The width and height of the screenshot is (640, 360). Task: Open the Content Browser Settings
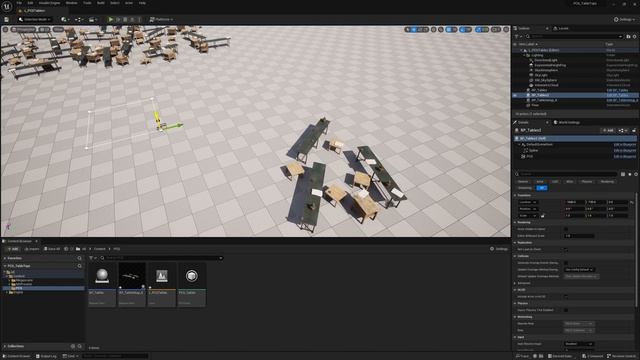tap(499, 249)
